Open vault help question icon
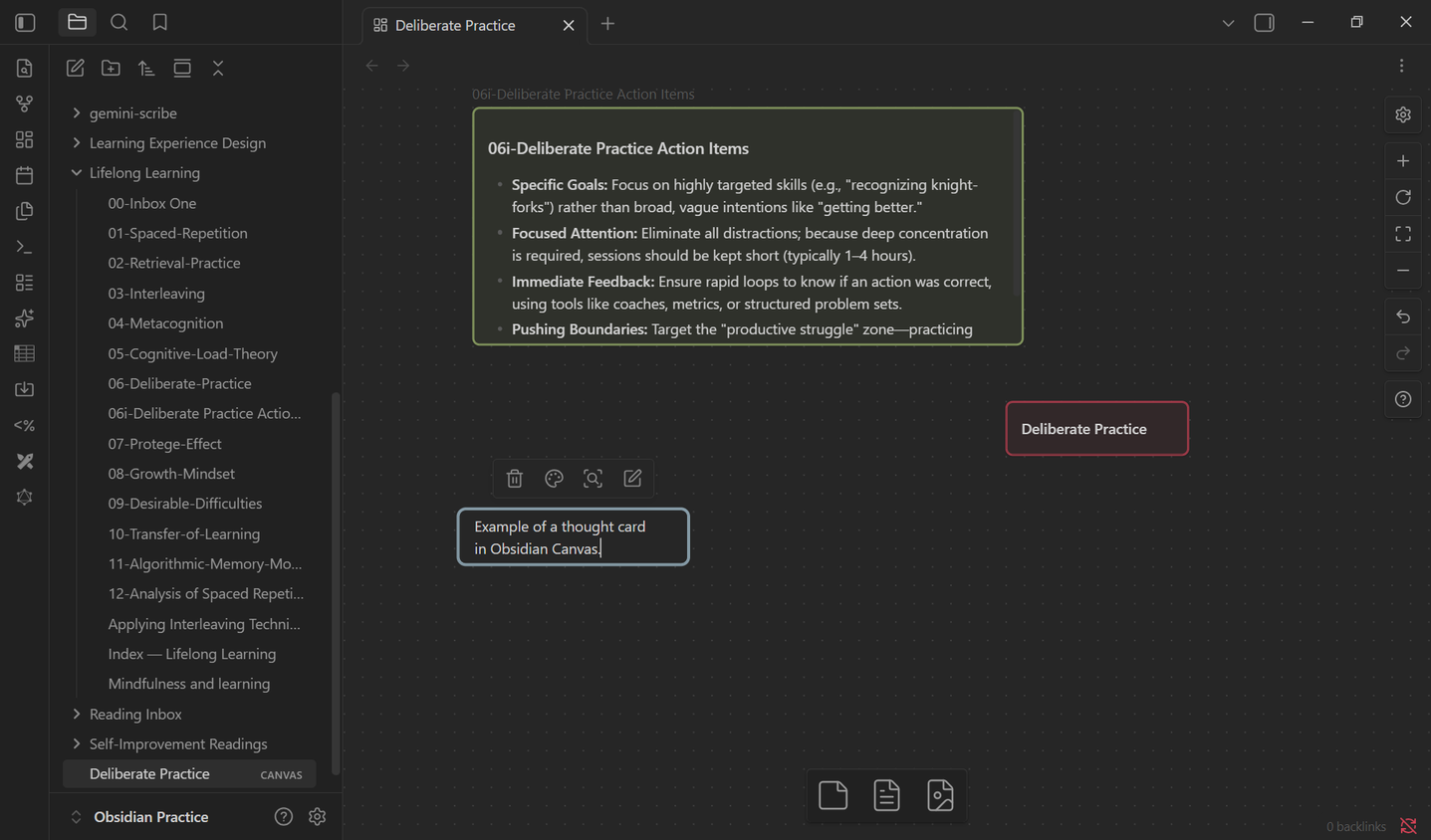 coord(284,817)
